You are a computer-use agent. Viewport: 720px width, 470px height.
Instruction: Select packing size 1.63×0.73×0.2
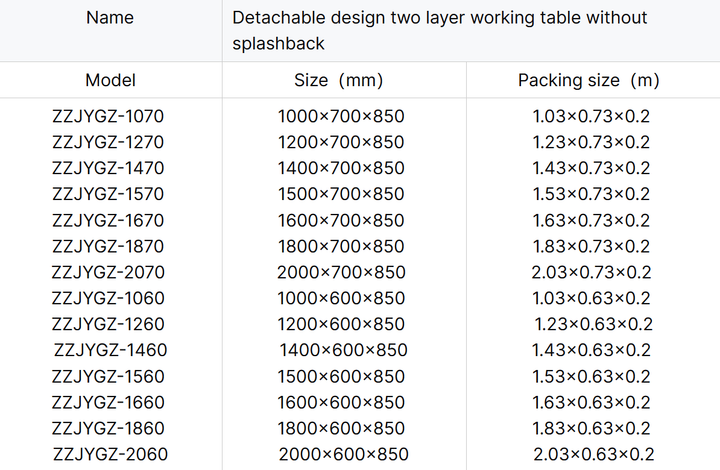pos(591,220)
